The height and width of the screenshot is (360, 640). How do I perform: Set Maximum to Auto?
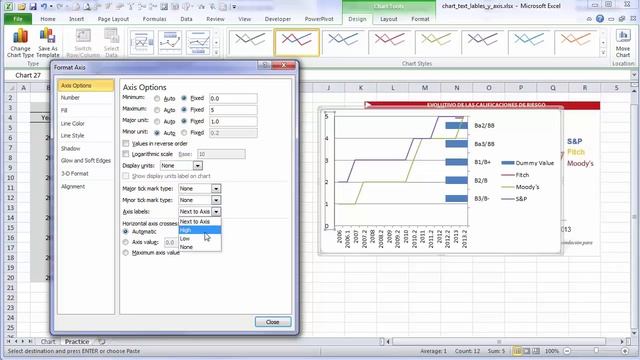[157, 110]
